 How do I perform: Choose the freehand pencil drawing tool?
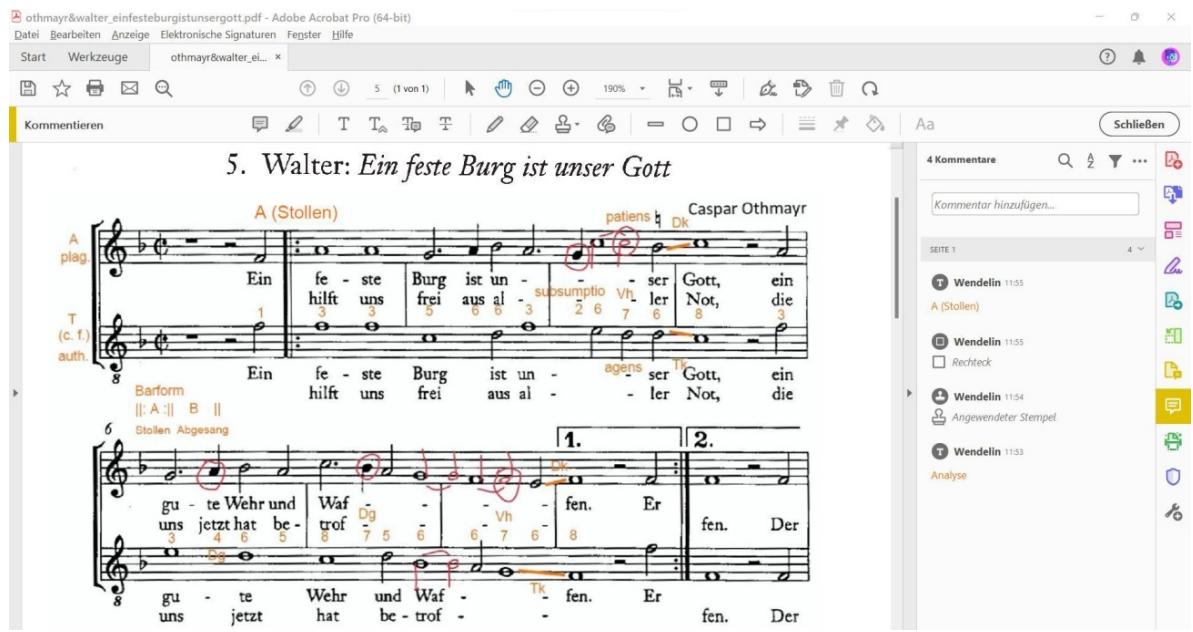tap(495, 124)
